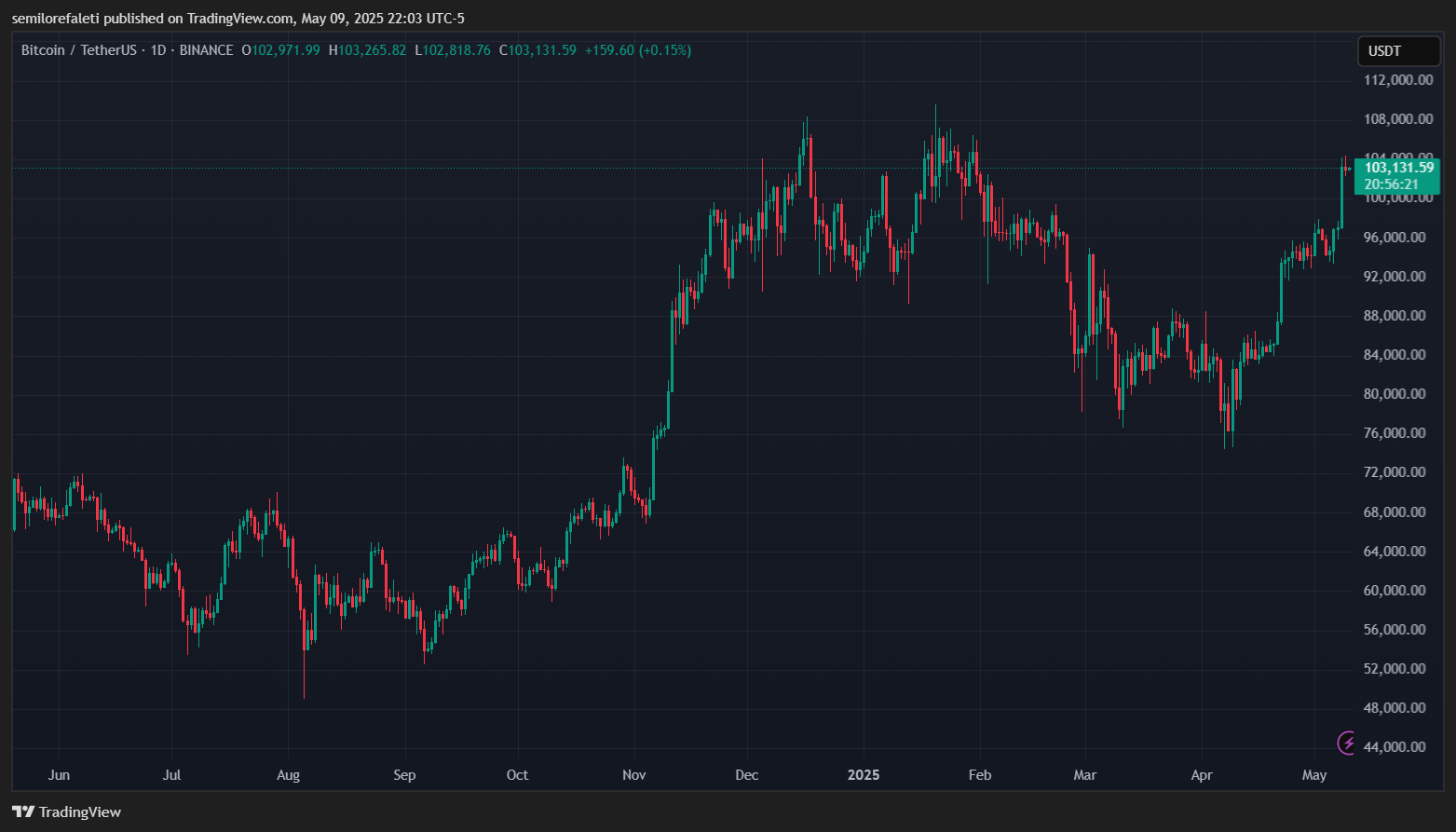Click the +159.60 (+0.15%) change value

(x=637, y=50)
